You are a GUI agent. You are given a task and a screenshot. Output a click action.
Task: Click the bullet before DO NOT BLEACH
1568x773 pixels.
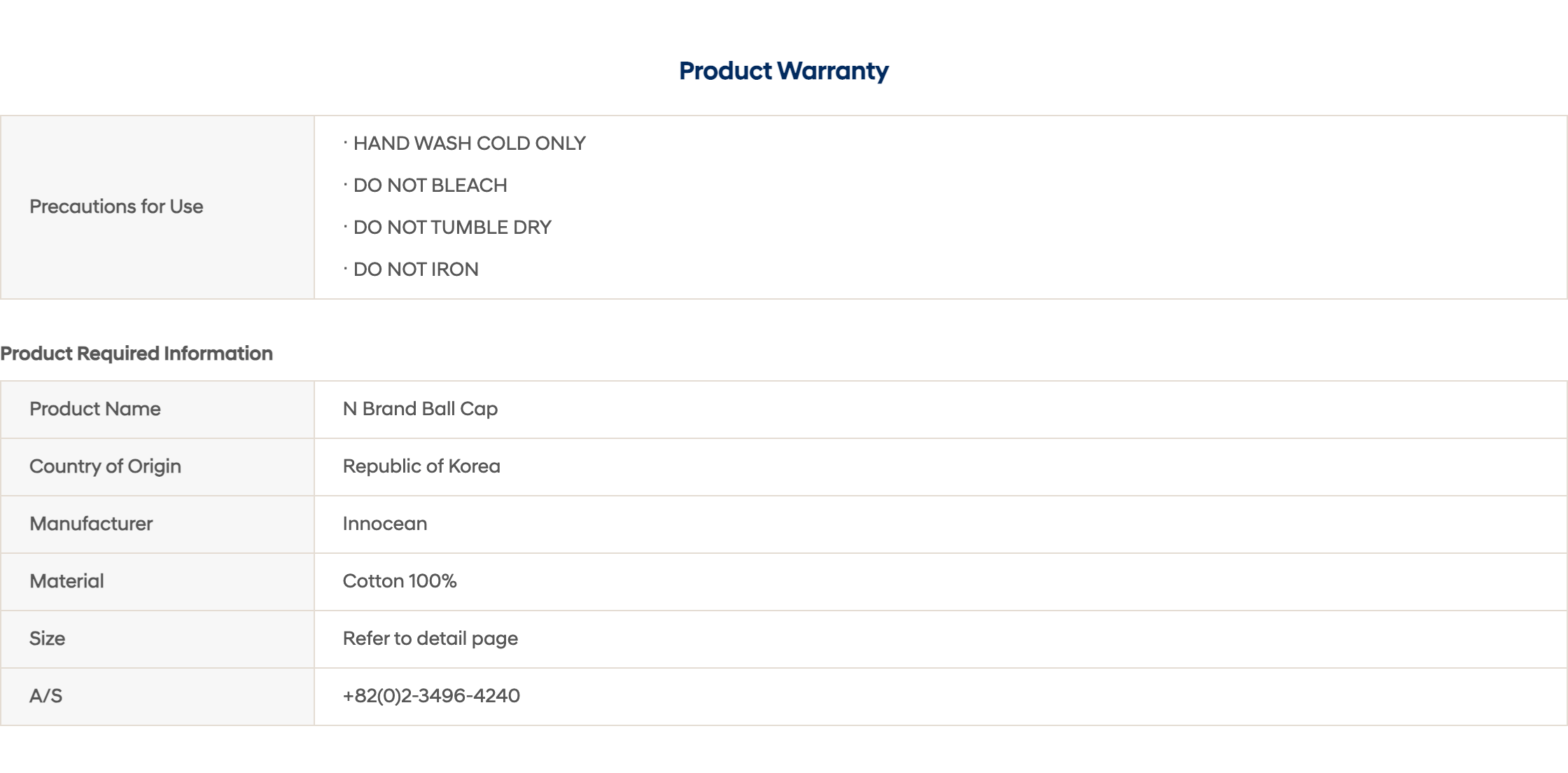tap(345, 185)
